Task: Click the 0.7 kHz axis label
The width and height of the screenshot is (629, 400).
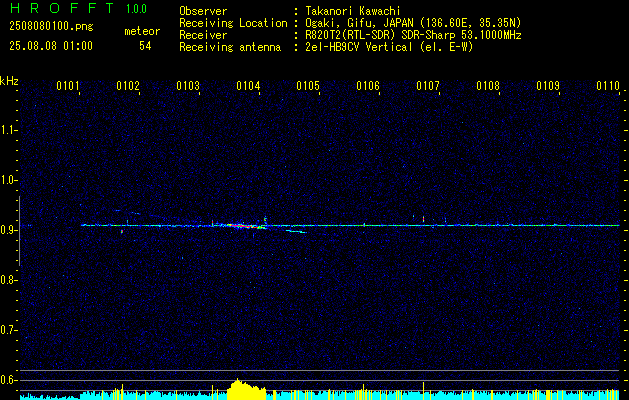Action: point(8,330)
